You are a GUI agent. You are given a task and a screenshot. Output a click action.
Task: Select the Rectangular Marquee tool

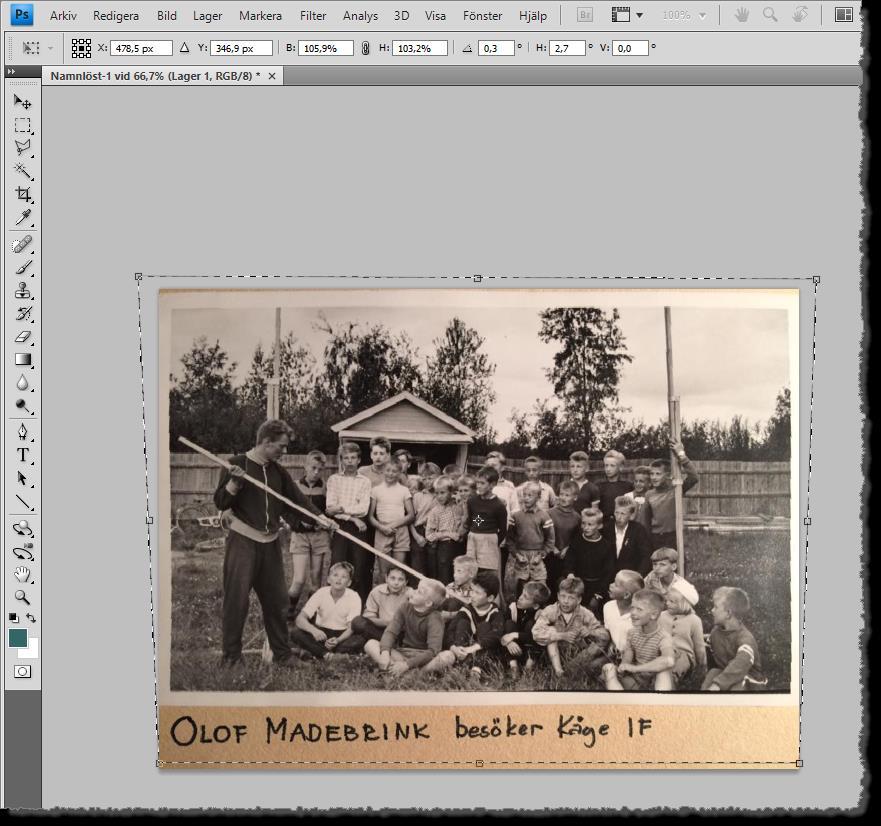click(22, 125)
